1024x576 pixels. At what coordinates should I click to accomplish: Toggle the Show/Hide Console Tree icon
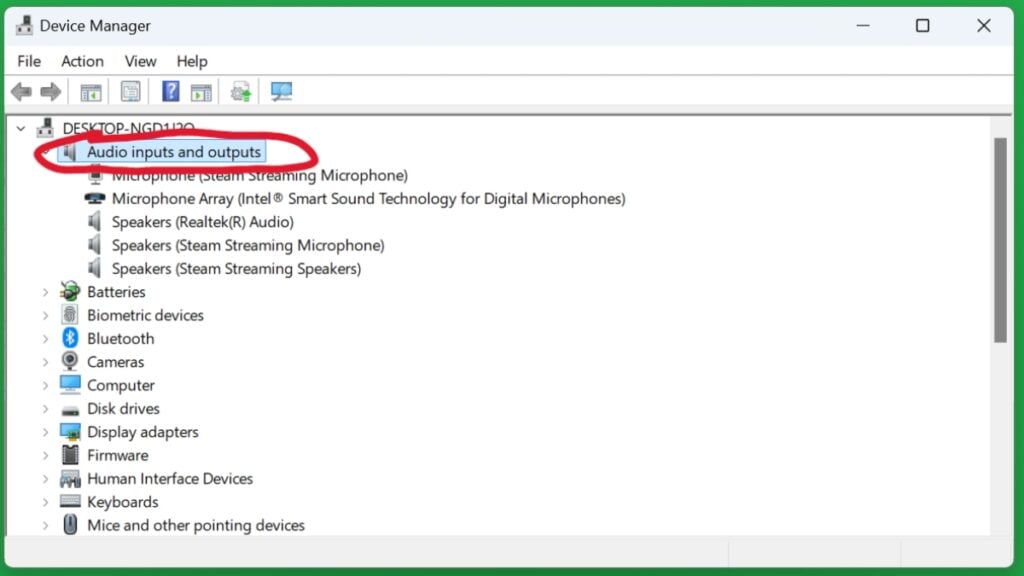tap(90, 91)
